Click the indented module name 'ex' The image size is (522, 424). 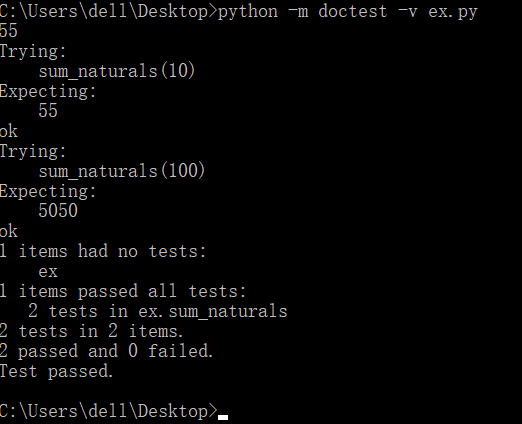tap(48, 272)
